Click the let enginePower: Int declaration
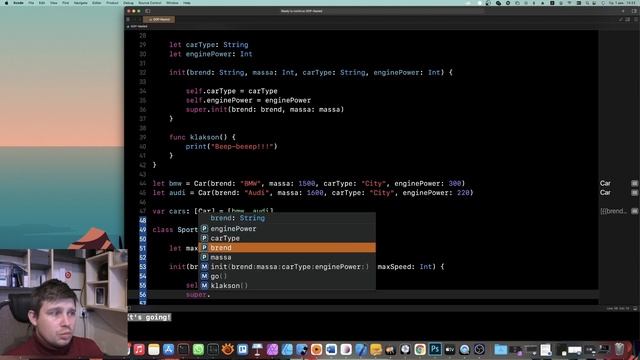 (x=211, y=54)
